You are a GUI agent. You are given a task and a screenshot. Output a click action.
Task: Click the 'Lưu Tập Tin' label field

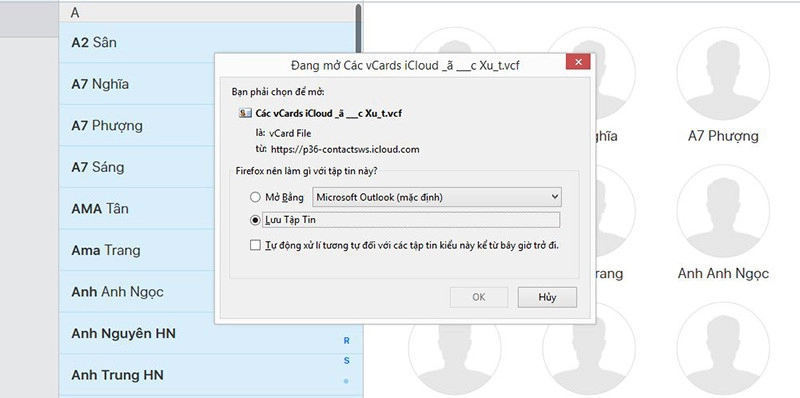[411, 220]
